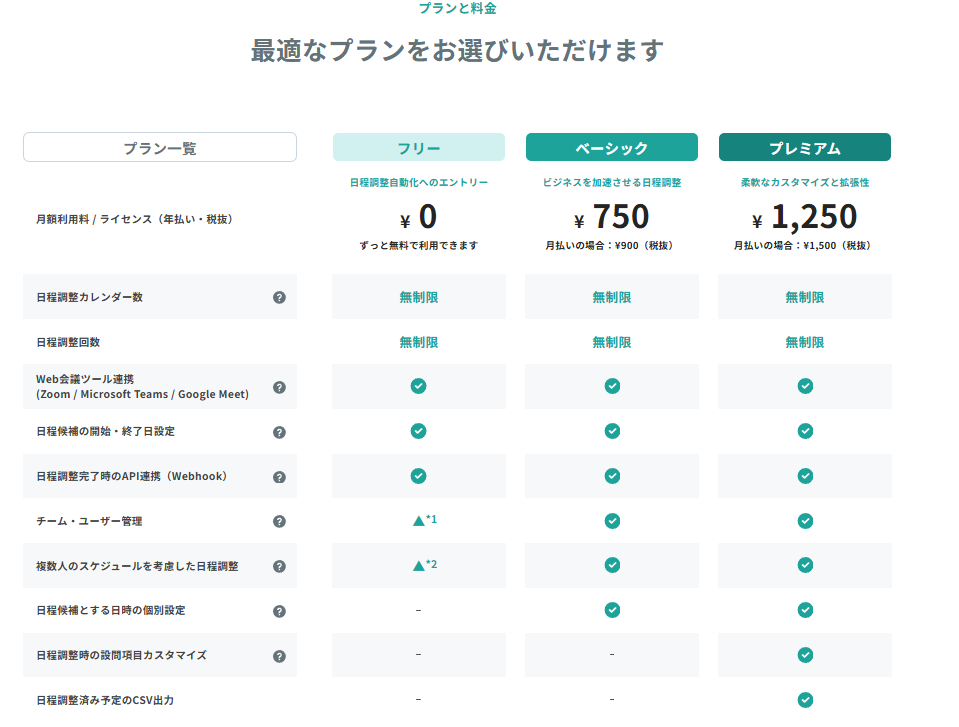
Task: Click the ¥750 ベーシック price
Action: pos(611,217)
